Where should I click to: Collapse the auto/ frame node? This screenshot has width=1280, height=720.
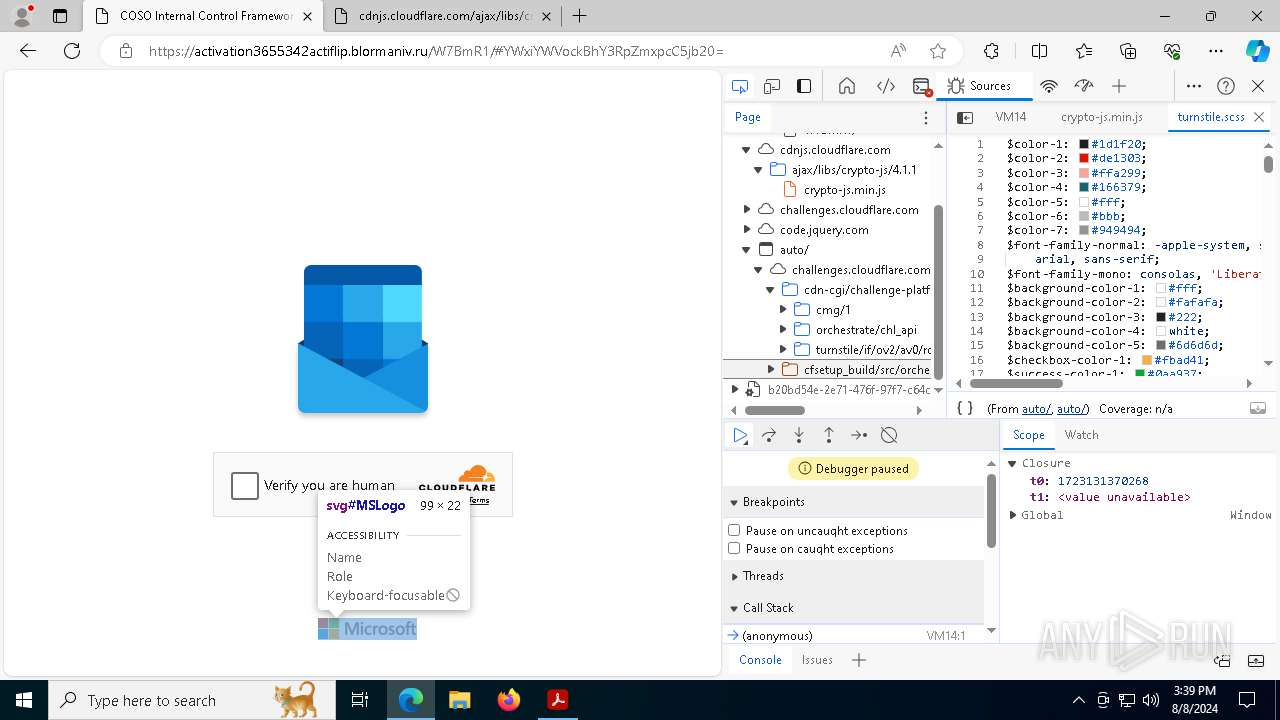(746, 249)
